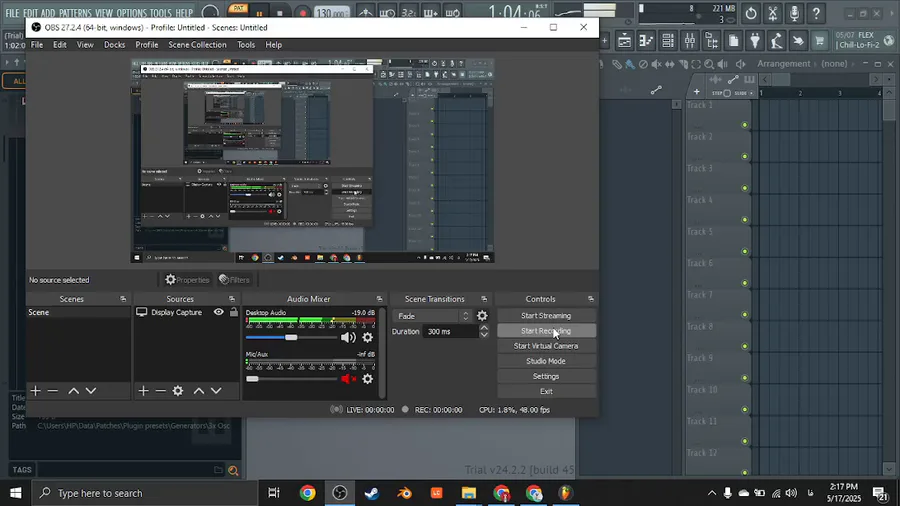Click the Windows search box
The width and height of the screenshot is (900, 506).
[145, 493]
